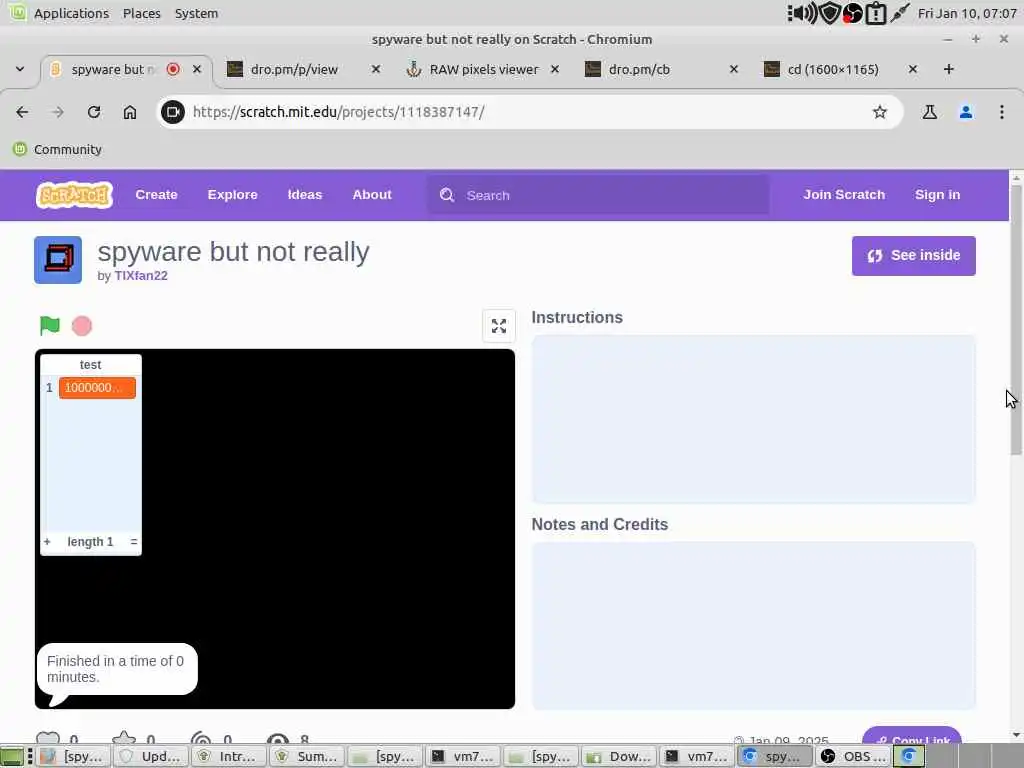
Task: Click the Sign in link
Action: pyautogui.click(x=937, y=195)
